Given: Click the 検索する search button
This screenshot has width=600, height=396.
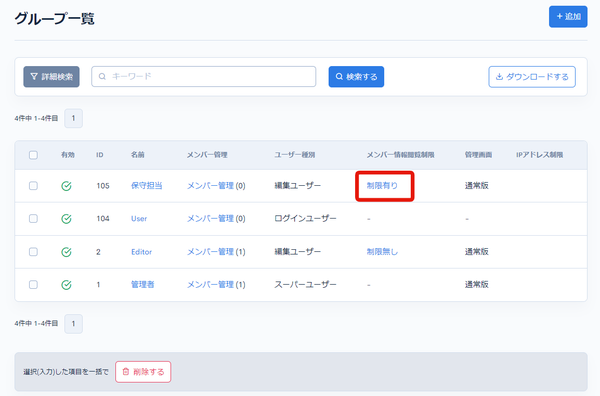Looking at the screenshot, I should [x=356, y=77].
